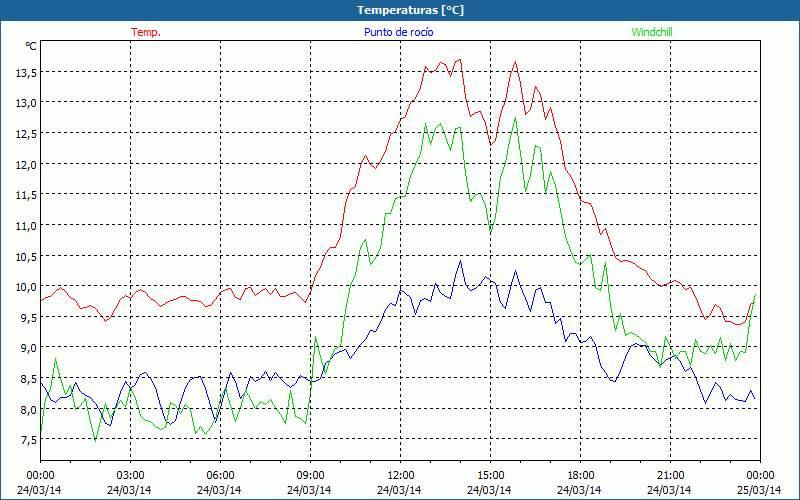Click the 25/03/14 date label
Image resolution: width=800 pixels, height=500 pixels.
click(x=759, y=490)
